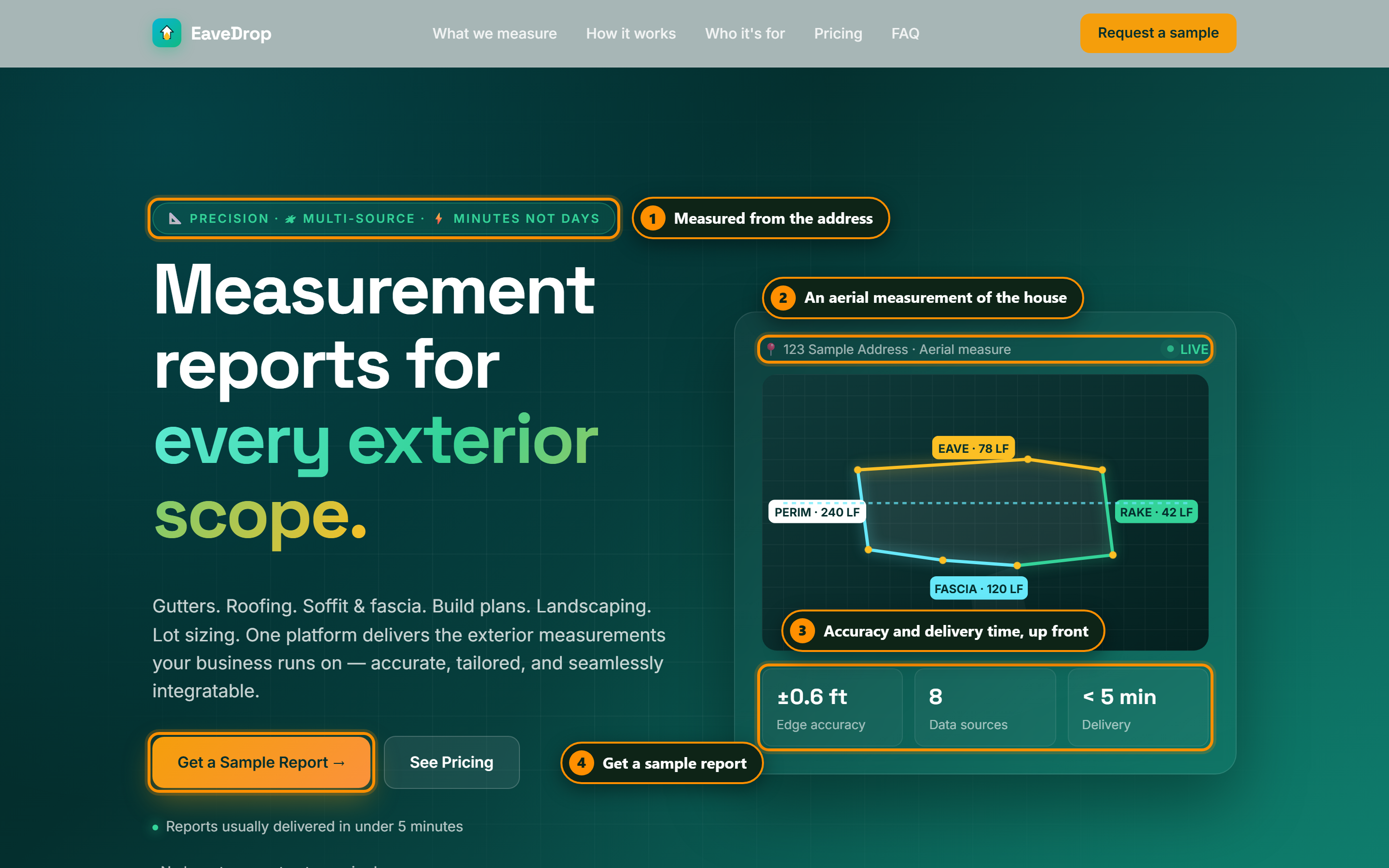Viewport: 1389px width, 868px height.
Task: Click the 8 Data sources card
Action: 984,707
